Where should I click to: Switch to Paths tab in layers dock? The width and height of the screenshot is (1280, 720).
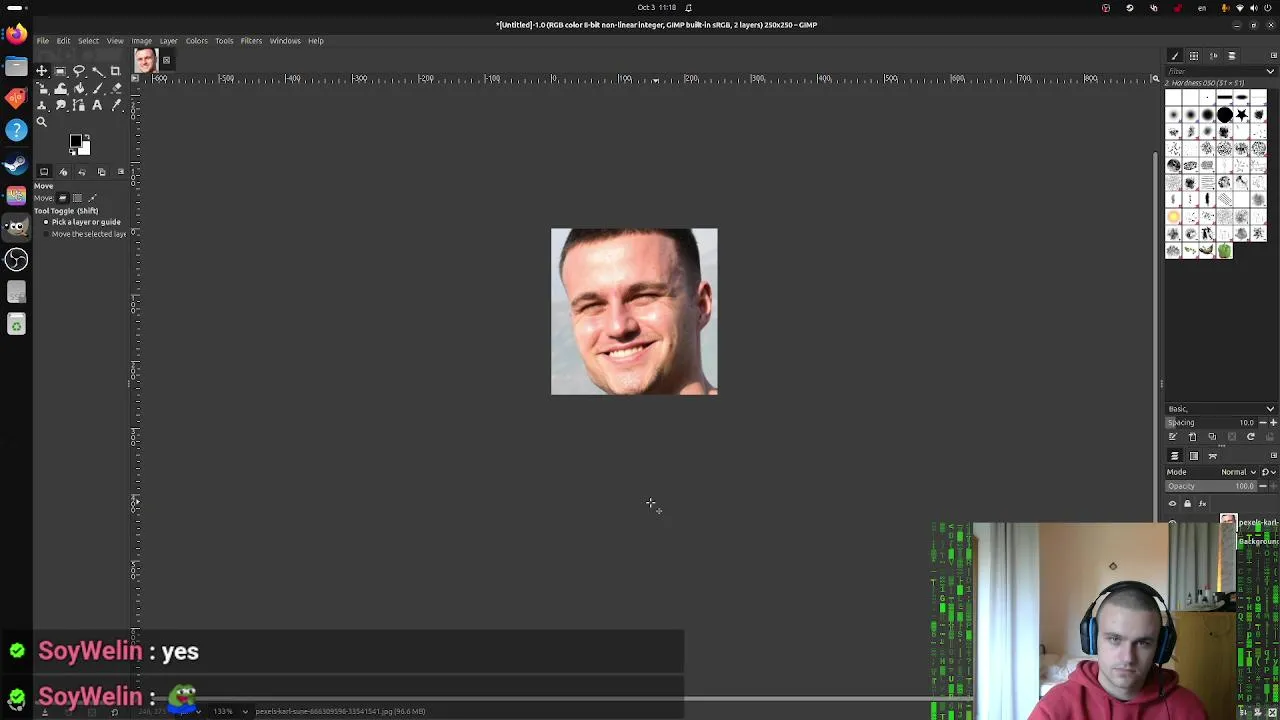tap(1213, 456)
